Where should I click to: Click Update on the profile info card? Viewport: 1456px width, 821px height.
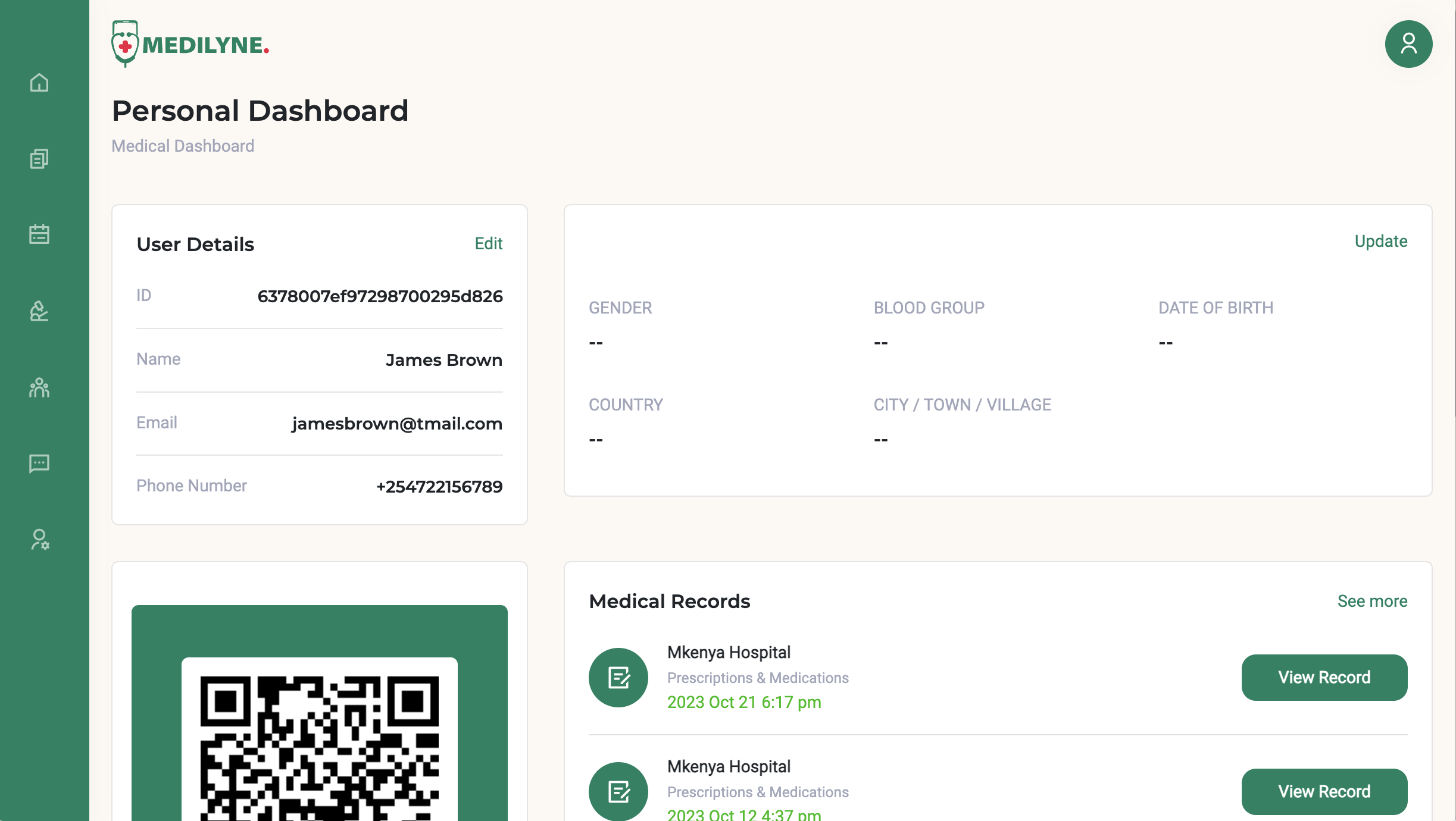tap(1380, 241)
